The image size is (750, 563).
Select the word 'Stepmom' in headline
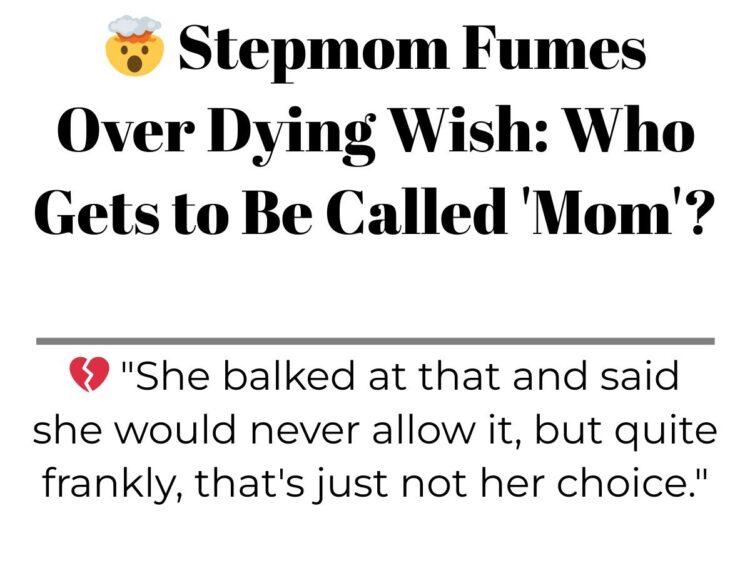(314, 51)
